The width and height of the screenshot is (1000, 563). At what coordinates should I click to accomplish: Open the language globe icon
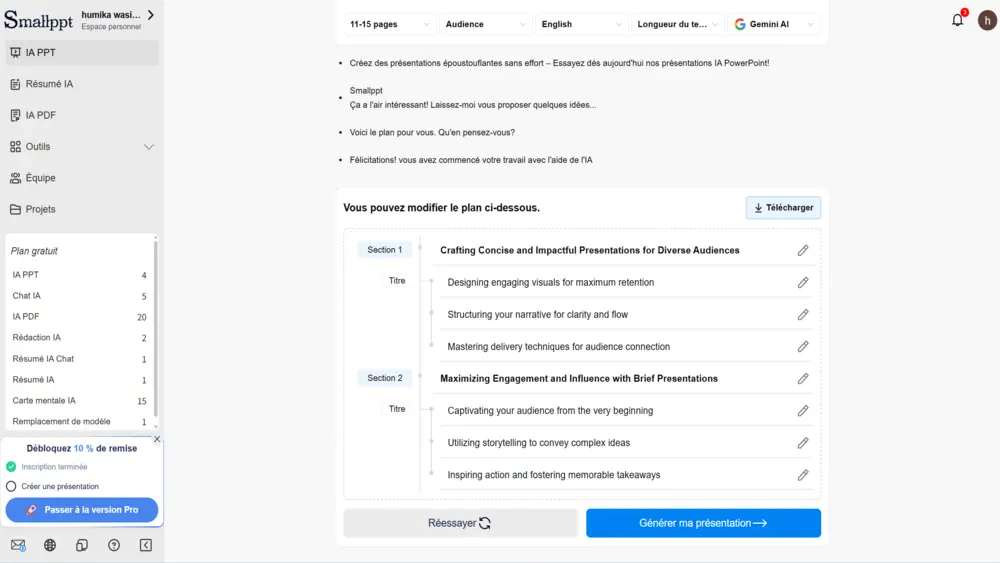[x=50, y=545]
